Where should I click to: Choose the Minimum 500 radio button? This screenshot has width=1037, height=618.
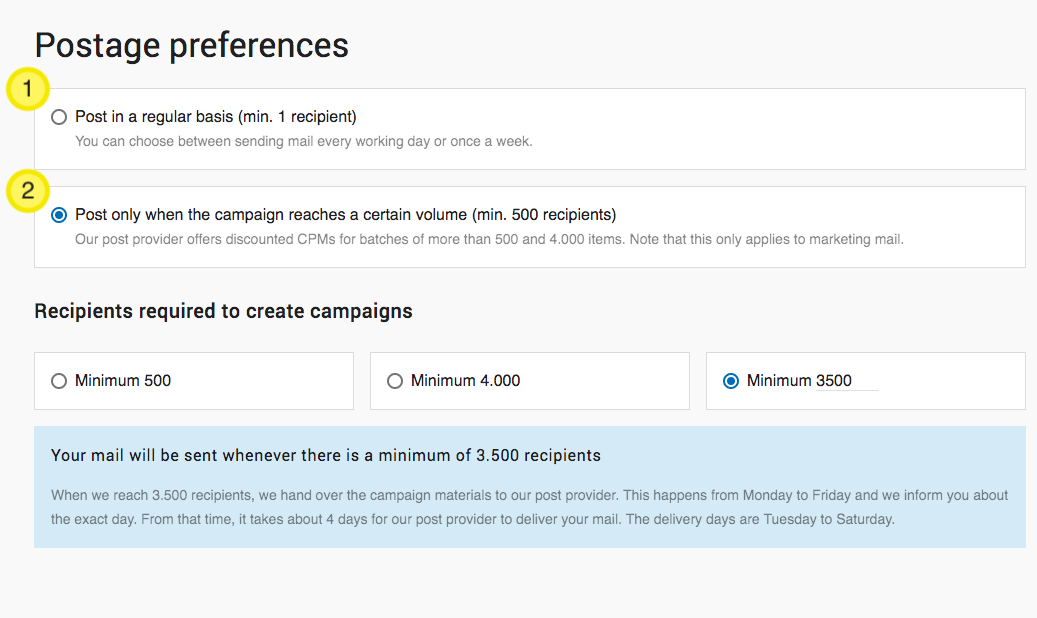pos(59,381)
